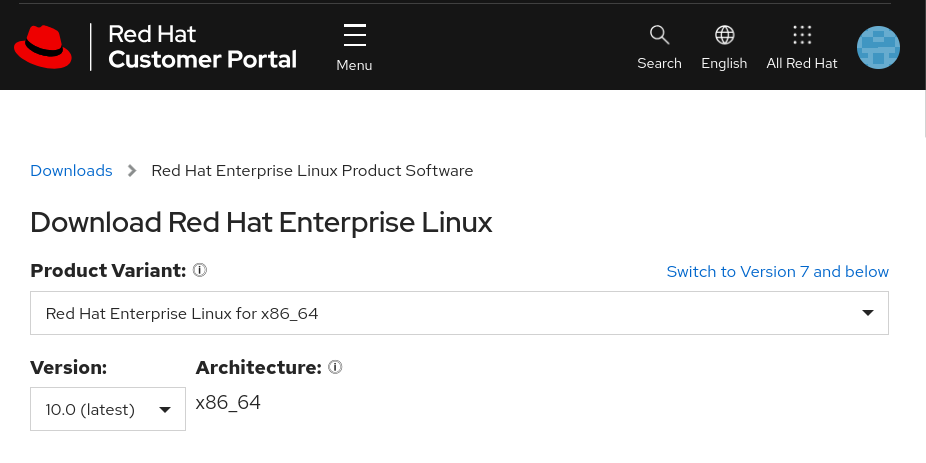Click the x86_64 architecture value
Image resolution: width=926 pixels, height=463 pixels.
[228, 403]
